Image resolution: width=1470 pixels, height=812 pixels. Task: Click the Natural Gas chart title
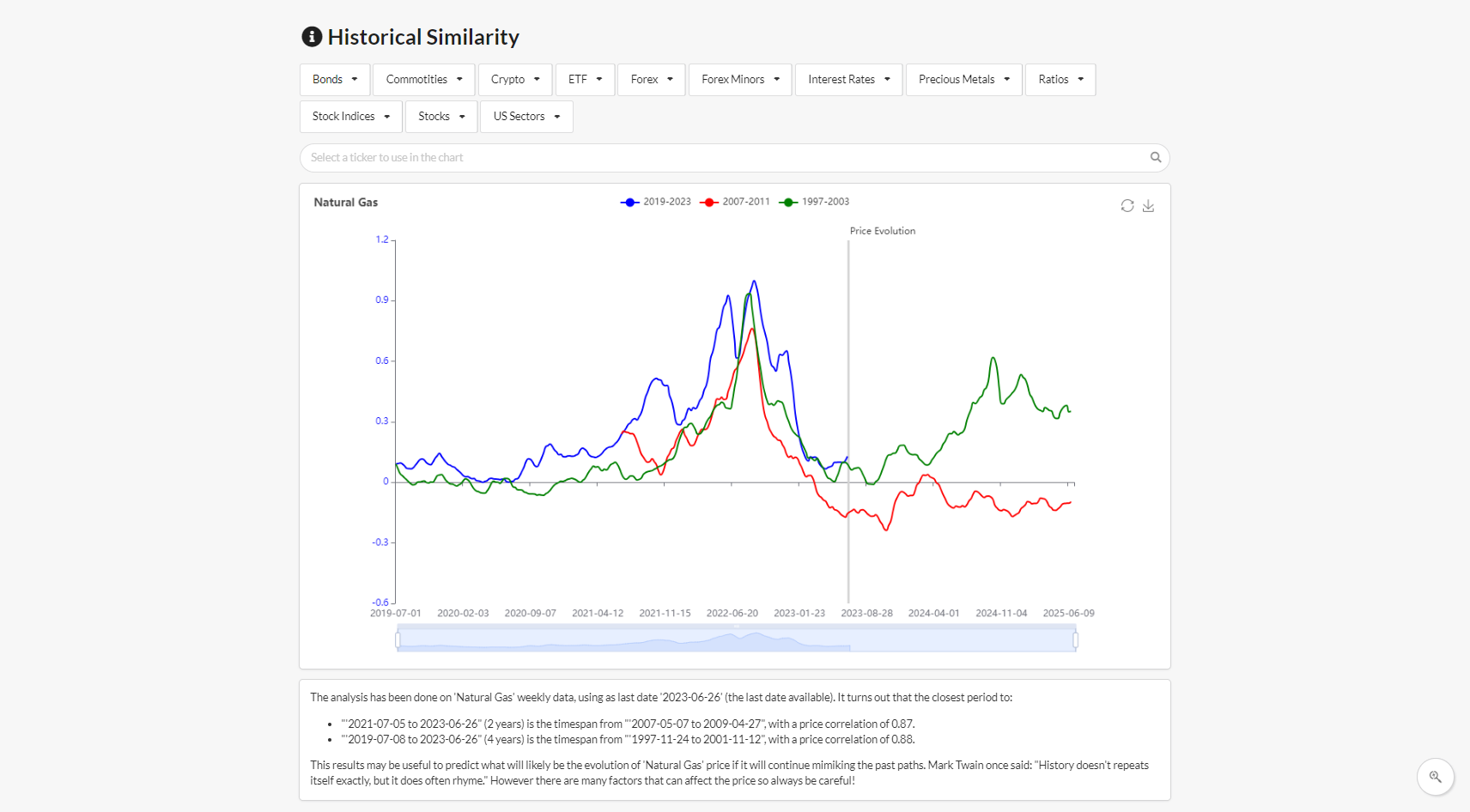point(346,203)
